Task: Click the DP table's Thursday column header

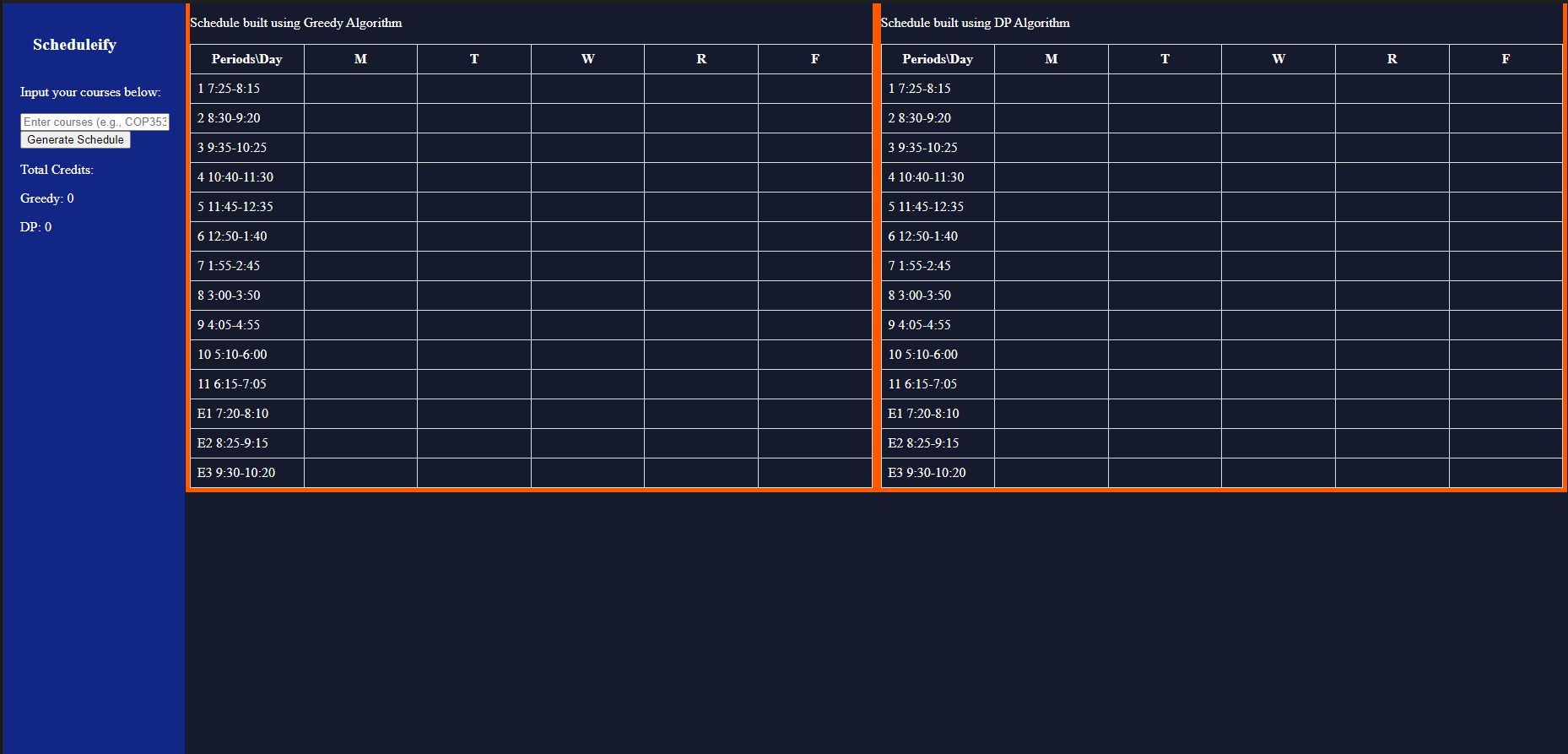Action: tap(1392, 59)
